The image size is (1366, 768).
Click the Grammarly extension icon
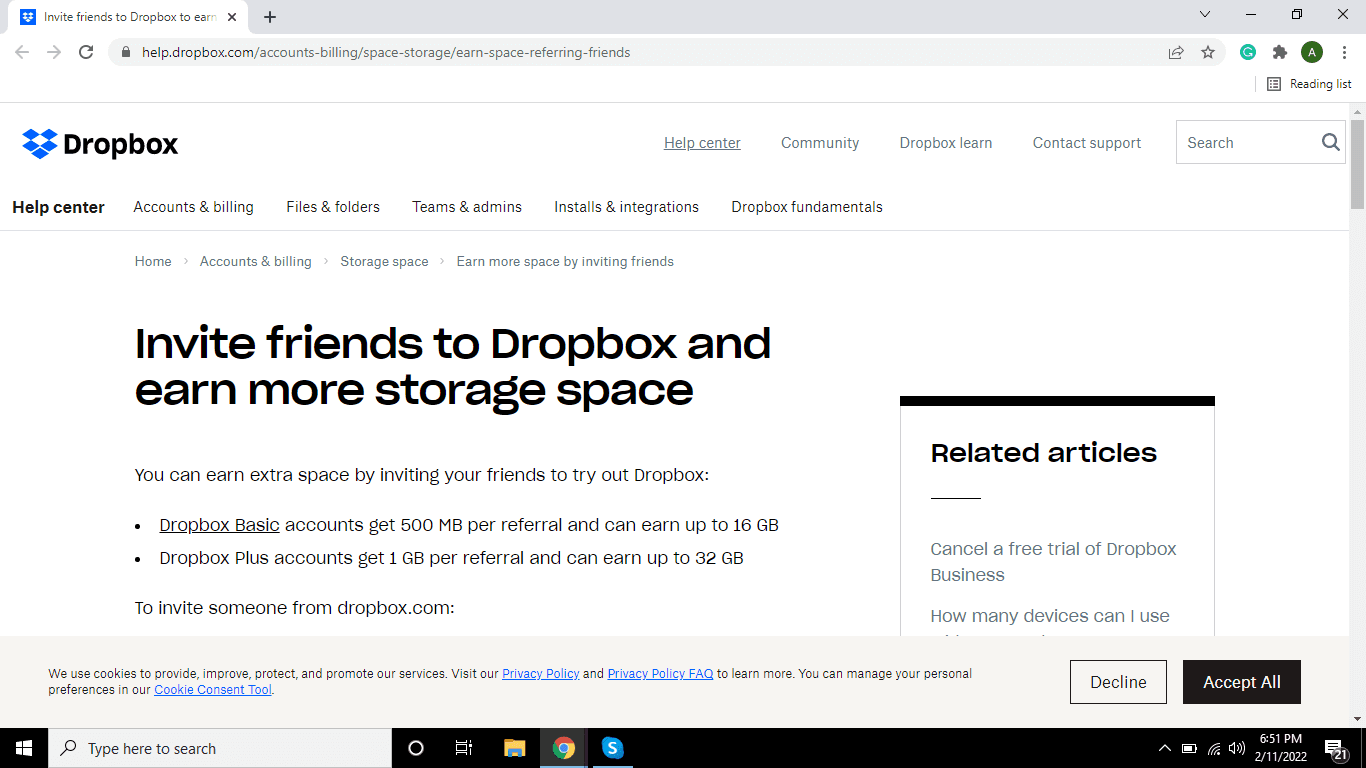tap(1247, 51)
